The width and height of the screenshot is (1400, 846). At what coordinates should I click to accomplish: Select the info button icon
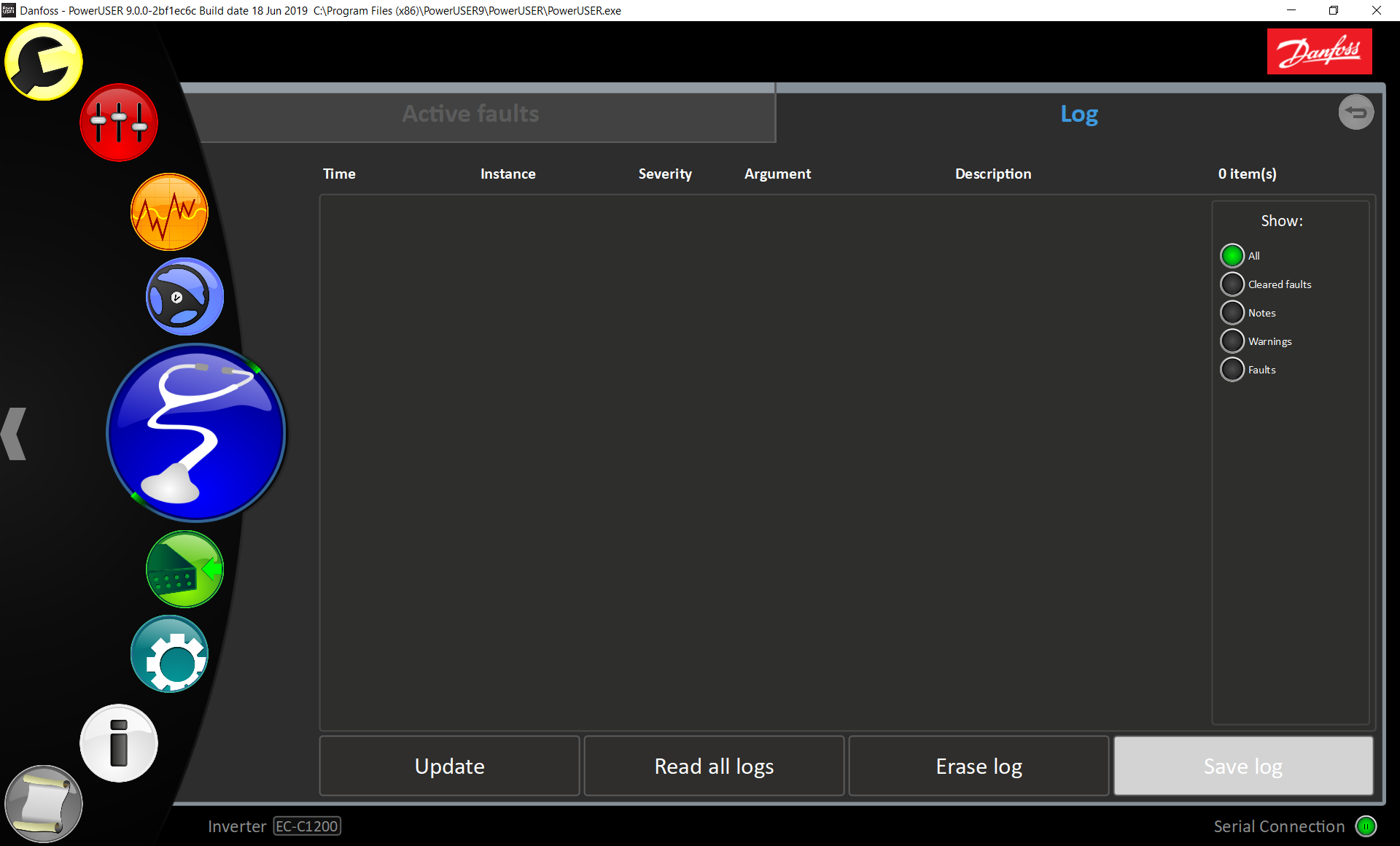[118, 742]
